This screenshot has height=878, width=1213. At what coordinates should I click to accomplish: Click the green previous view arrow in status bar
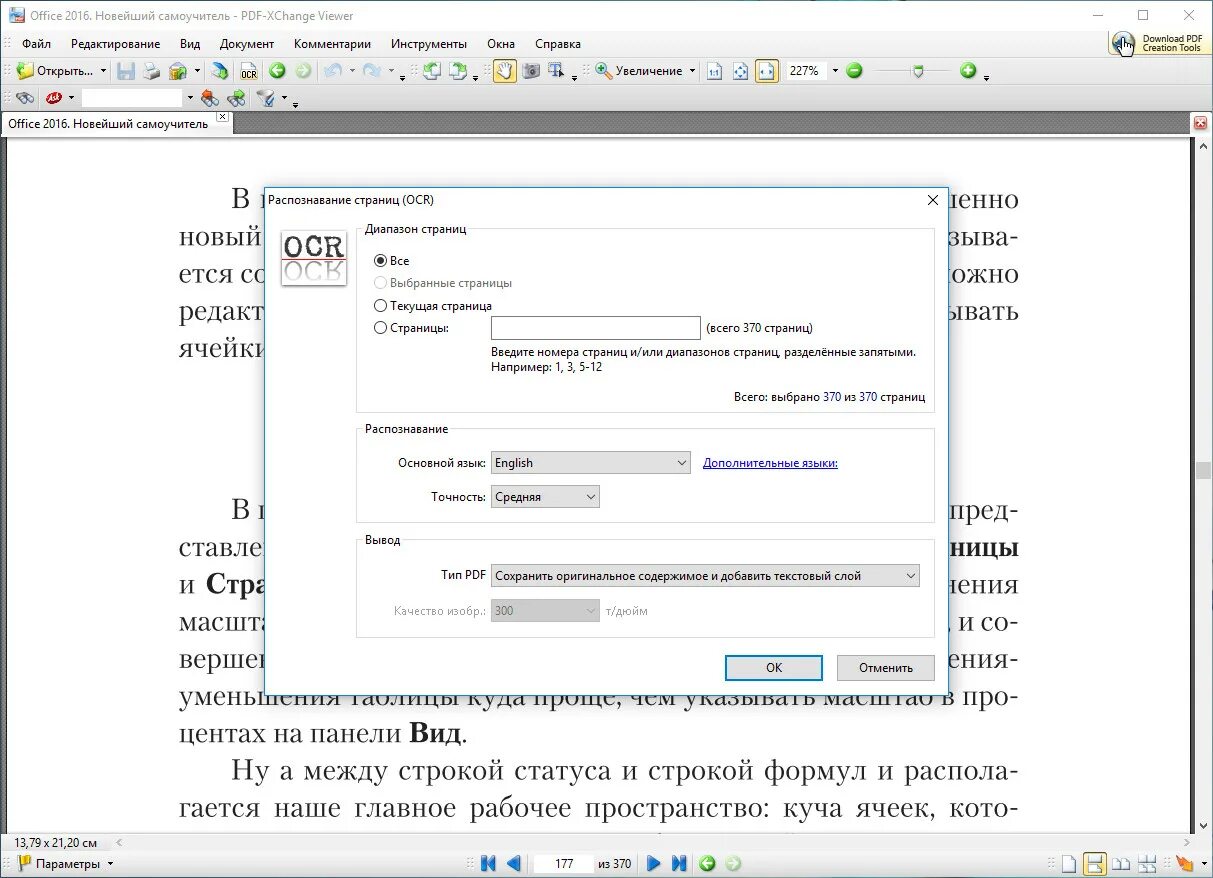click(708, 863)
